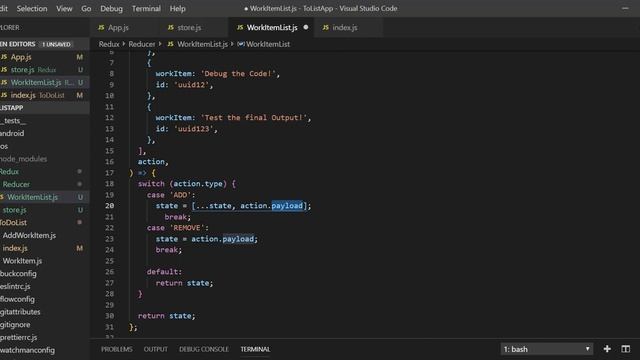Collapse the Redux folder
The height and width of the screenshot is (360, 640).
(x=44, y=171)
